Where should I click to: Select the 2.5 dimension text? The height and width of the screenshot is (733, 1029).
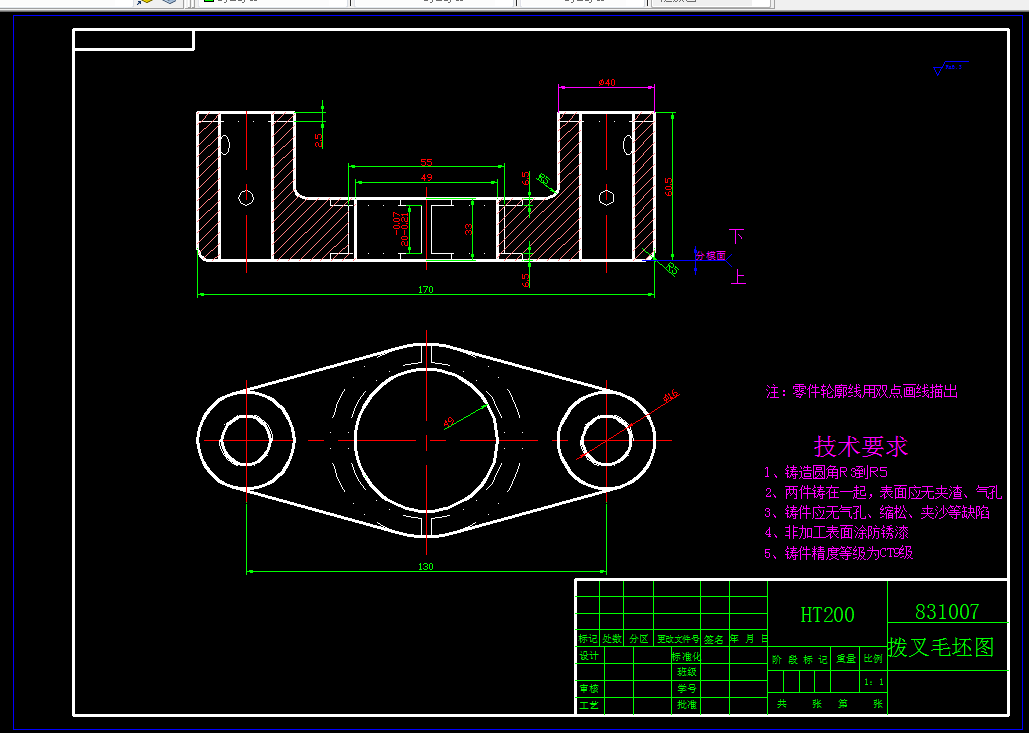318,140
